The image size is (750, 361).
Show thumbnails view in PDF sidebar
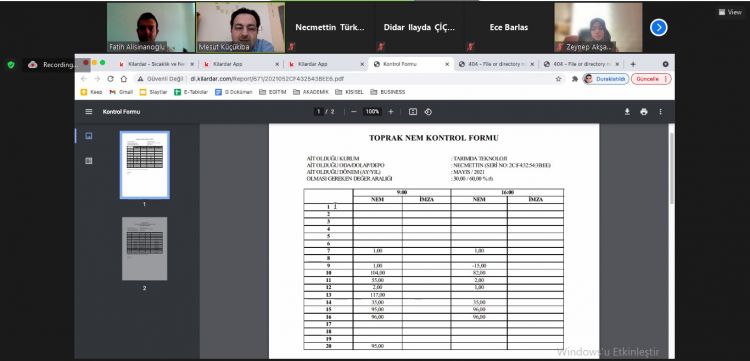pos(88,136)
